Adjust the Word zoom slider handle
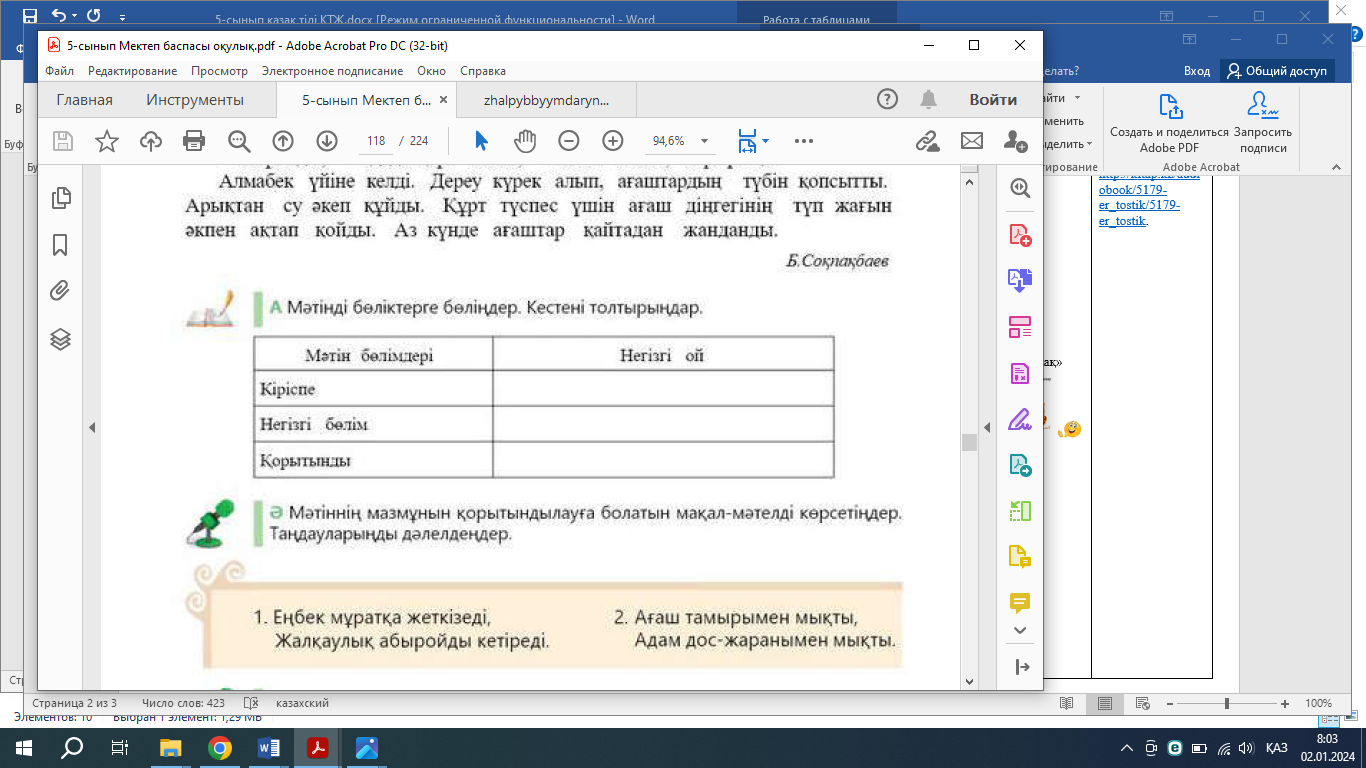 pos(1227,703)
